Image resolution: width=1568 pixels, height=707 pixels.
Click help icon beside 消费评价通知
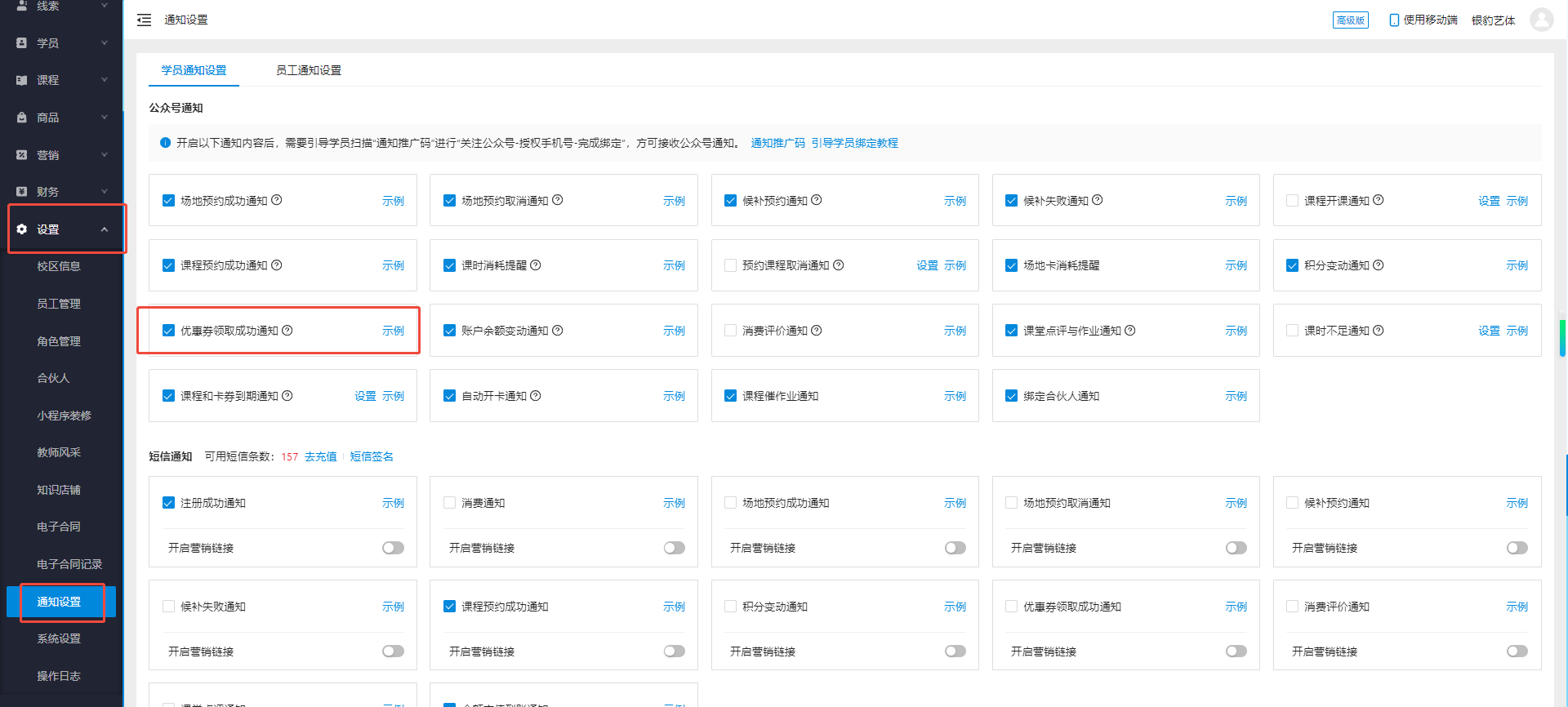tap(817, 331)
